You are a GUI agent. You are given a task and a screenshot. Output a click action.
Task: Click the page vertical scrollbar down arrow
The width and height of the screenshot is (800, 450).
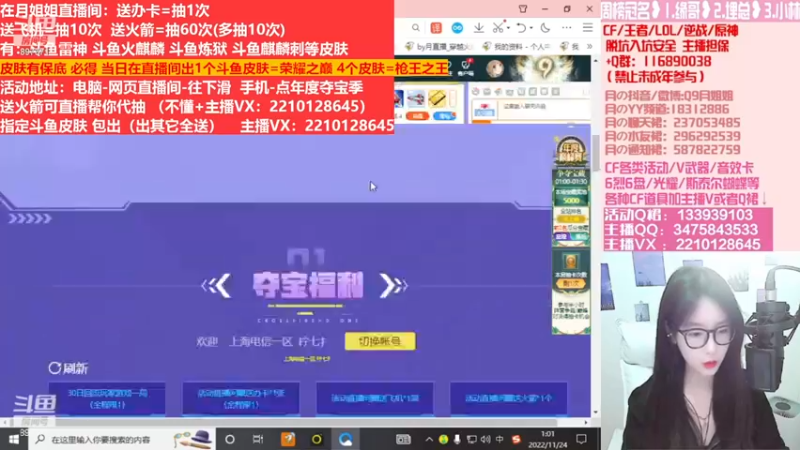(x=595, y=412)
